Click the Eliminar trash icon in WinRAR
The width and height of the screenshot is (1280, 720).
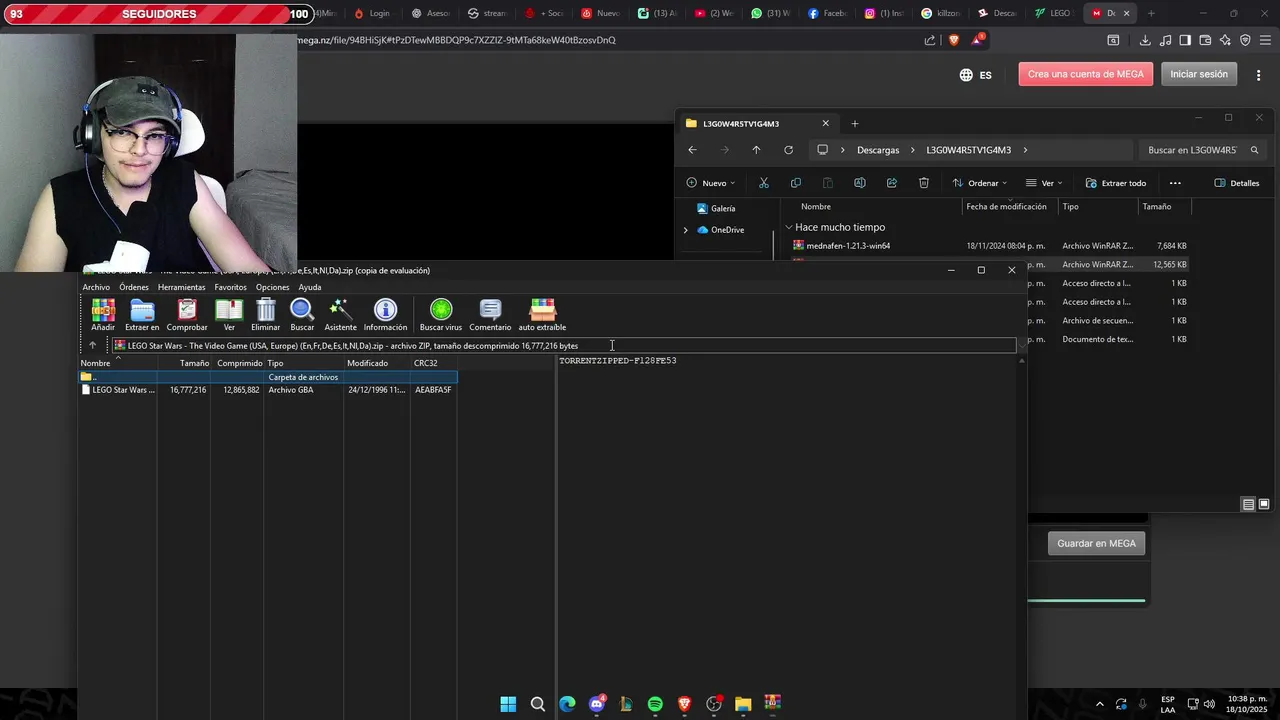pos(265,315)
